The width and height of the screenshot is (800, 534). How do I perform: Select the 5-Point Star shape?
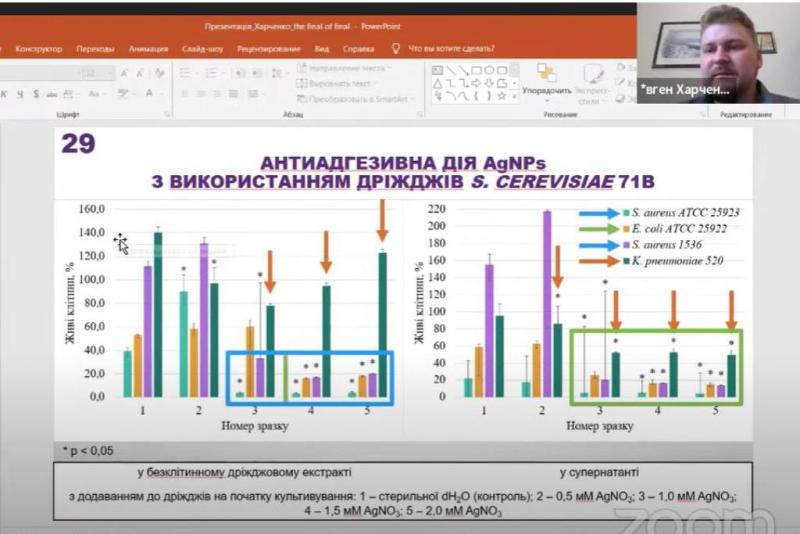(x=502, y=96)
